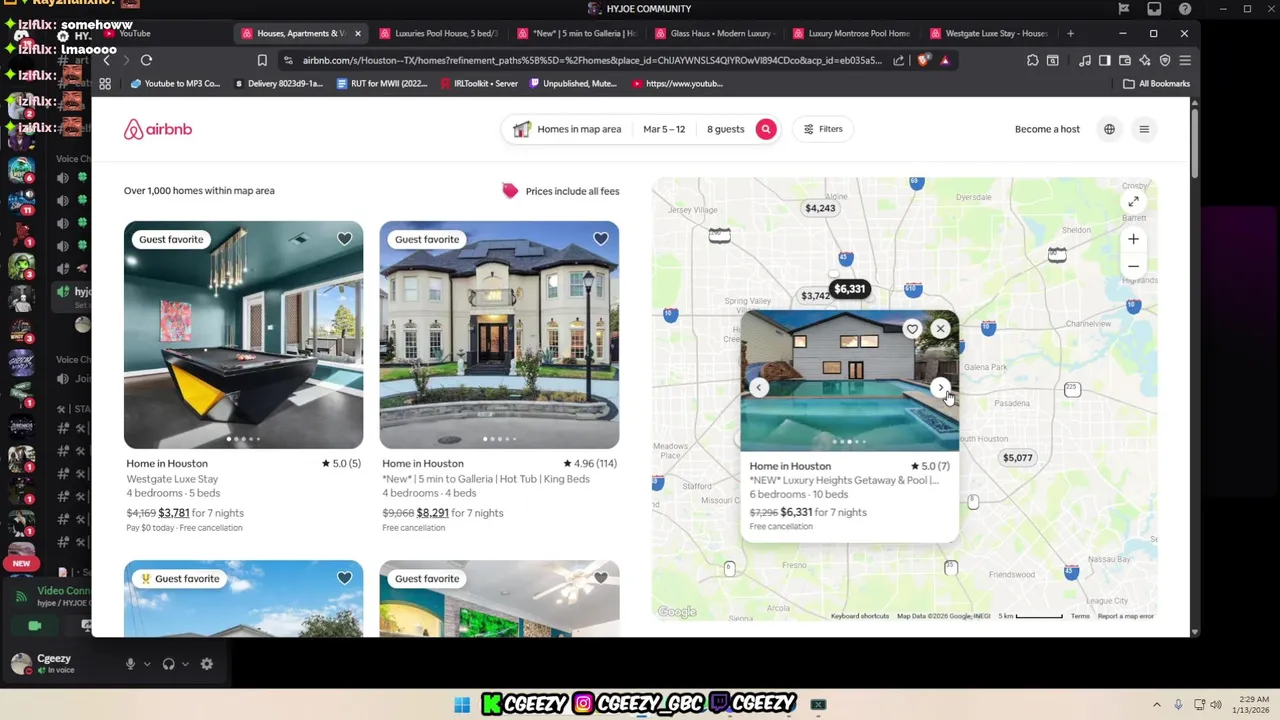Save map popup Luxury Heights listing heart
Viewport: 1280px width, 720px height.
pyautogui.click(x=912, y=329)
